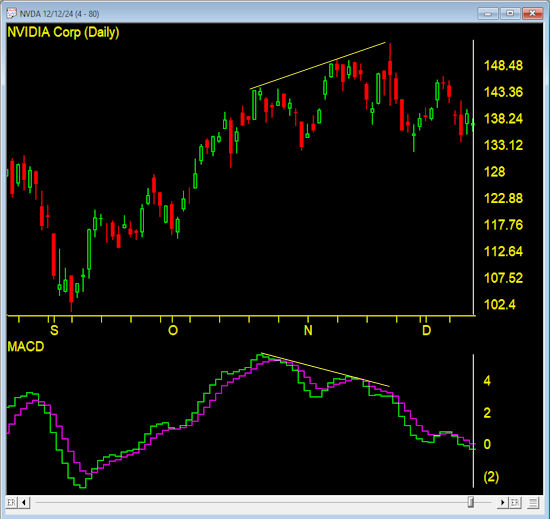Screen dimensions: 550x519
Task: Maximize the NVDA chart window
Action: pos(510,13)
